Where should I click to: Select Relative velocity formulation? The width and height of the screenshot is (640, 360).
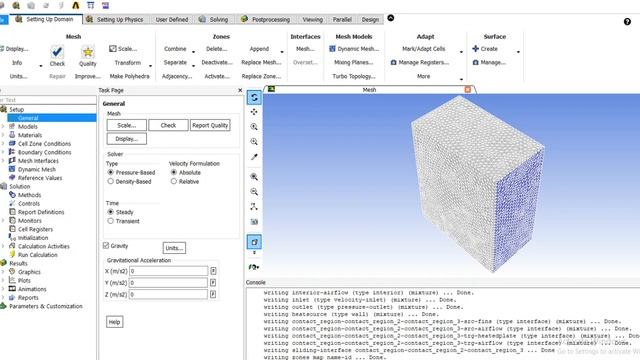[174, 182]
